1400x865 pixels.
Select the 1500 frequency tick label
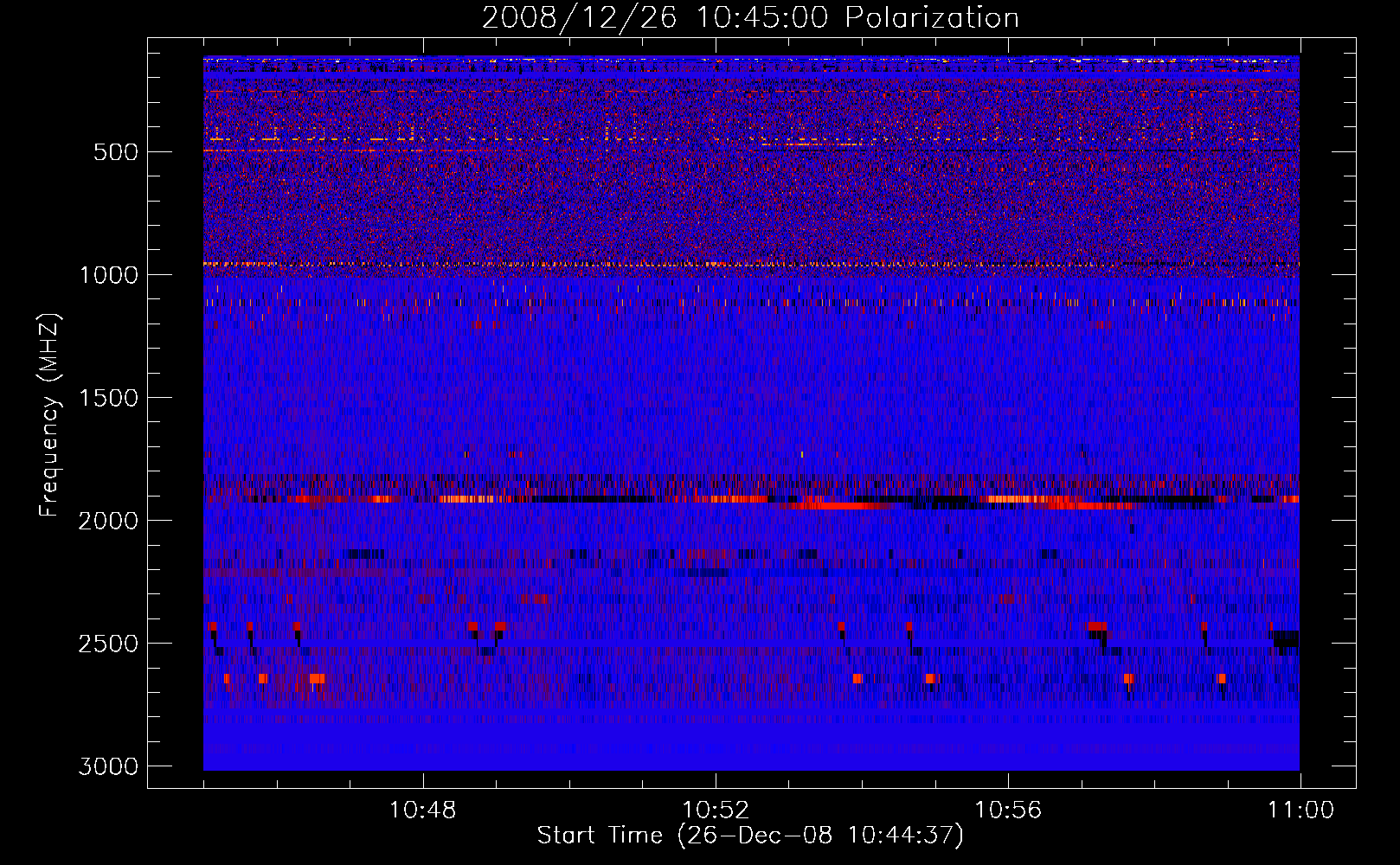click(108, 398)
